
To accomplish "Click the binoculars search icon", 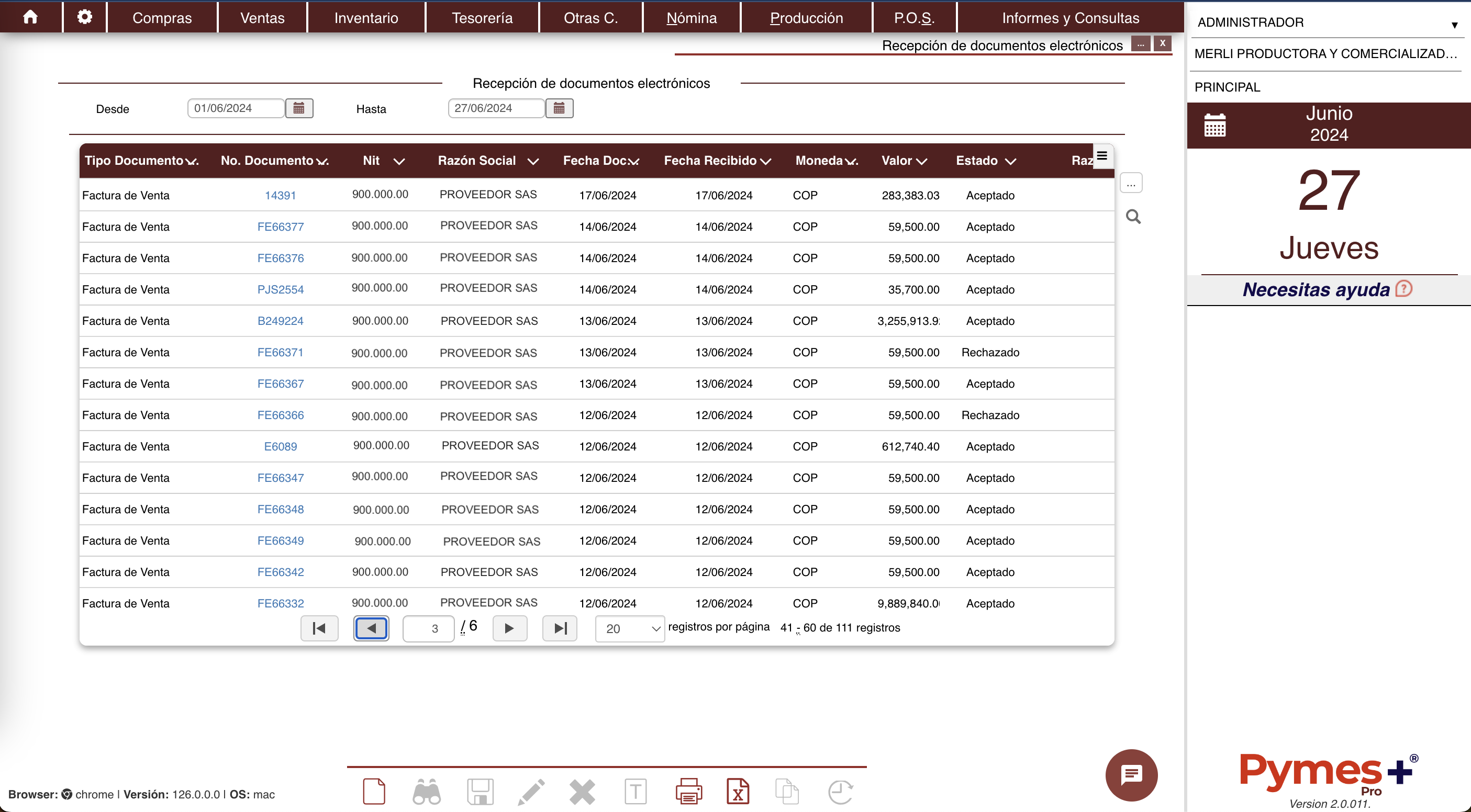I will [x=426, y=792].
